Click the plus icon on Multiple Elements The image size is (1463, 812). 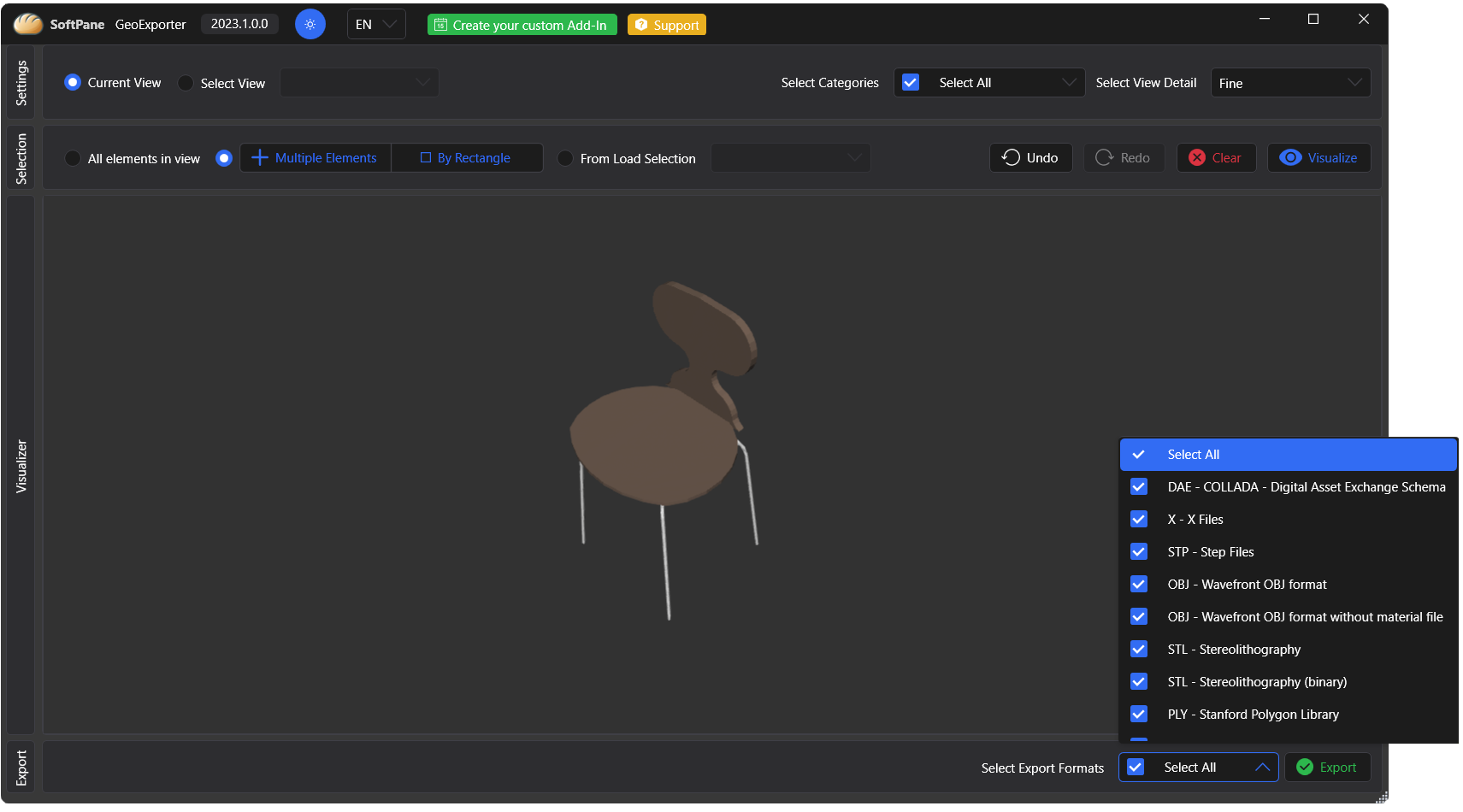[260, 157]
